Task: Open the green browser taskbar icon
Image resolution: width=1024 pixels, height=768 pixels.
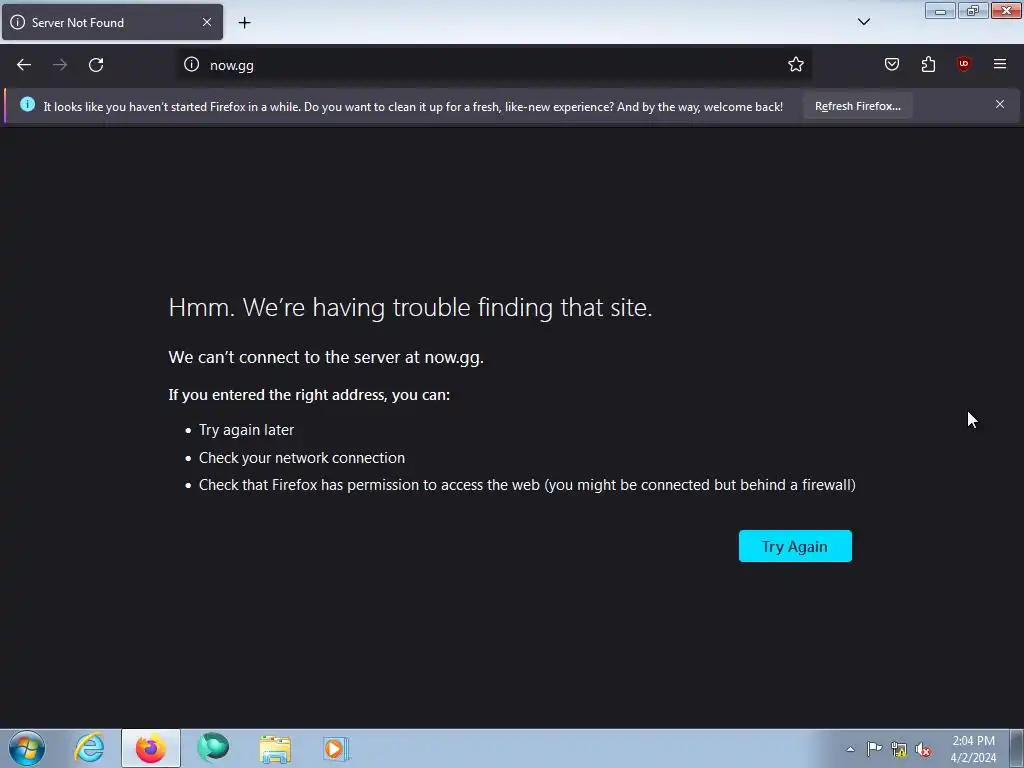Action: click(213, 748)
